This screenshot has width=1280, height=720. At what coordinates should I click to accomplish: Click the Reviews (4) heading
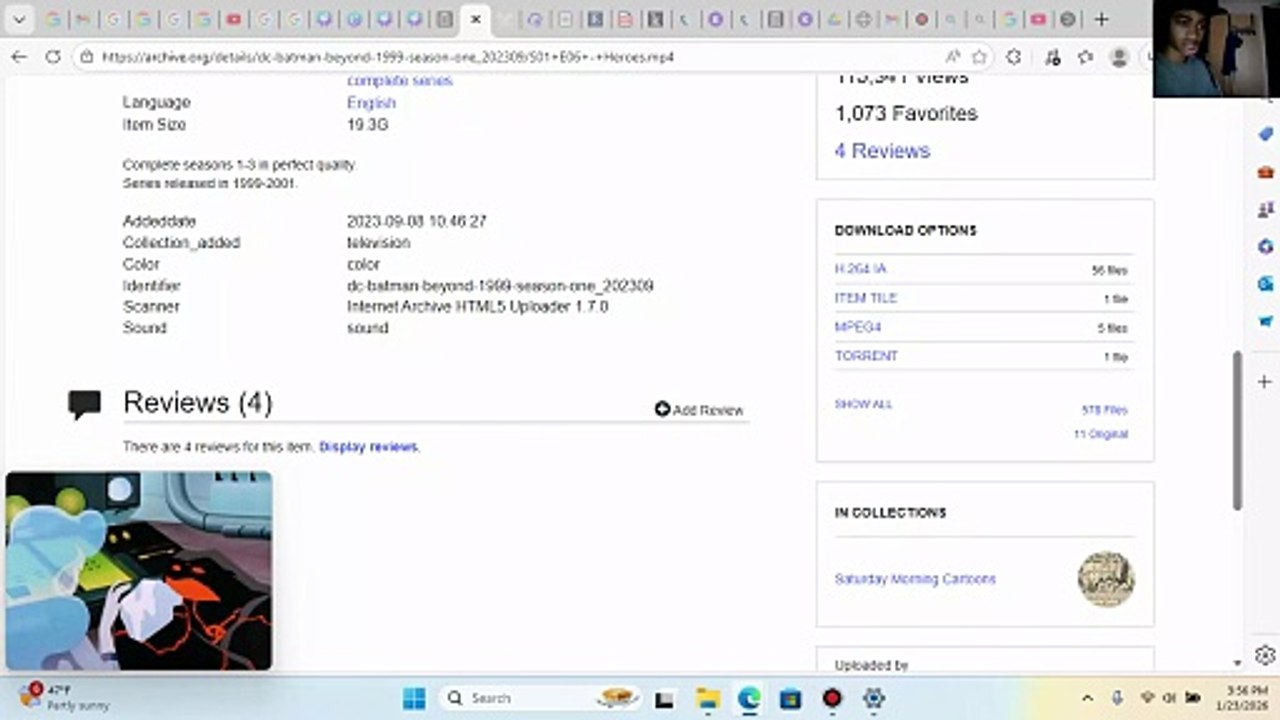(197, 403)
